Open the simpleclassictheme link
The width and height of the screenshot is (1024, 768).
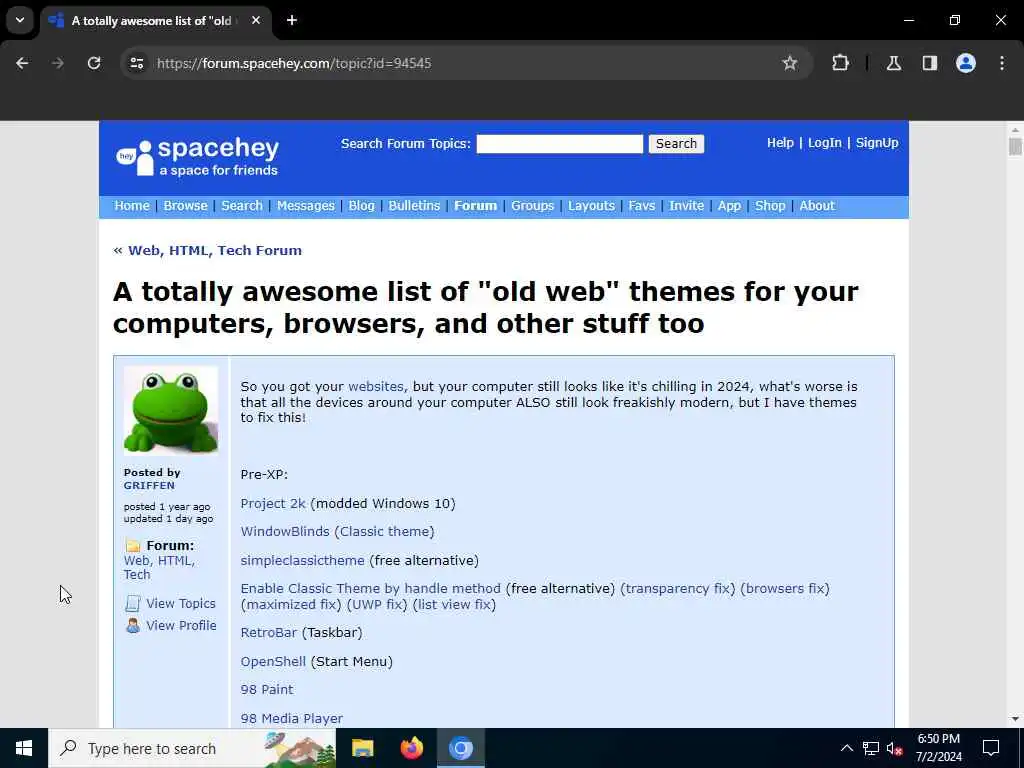(302, 560)
